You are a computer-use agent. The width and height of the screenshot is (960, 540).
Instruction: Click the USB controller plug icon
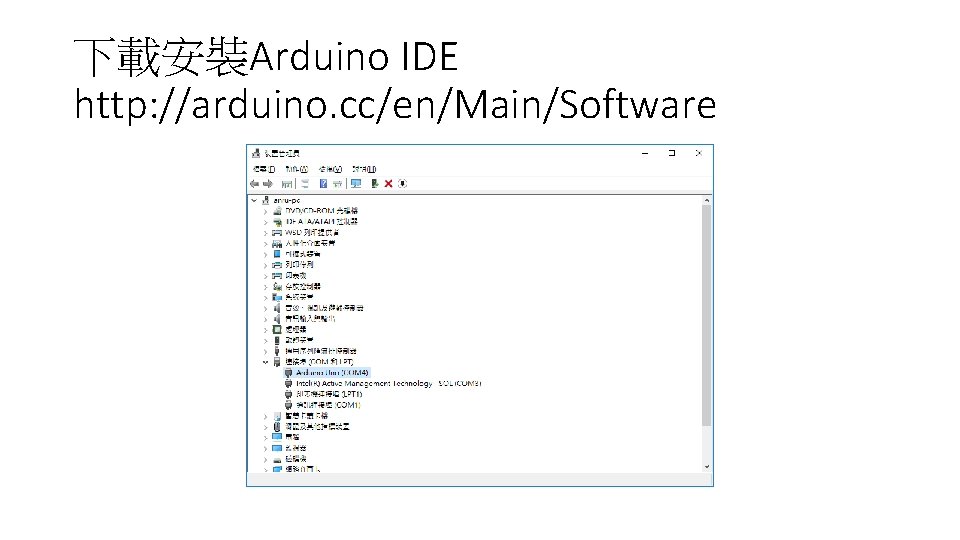(x=277, y=351)
